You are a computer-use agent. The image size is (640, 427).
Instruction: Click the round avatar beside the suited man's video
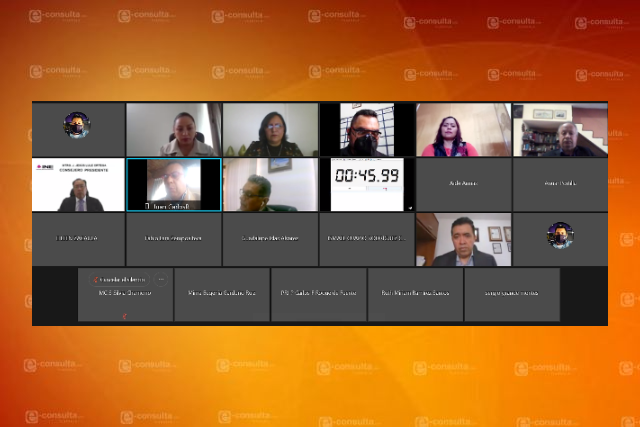(x=560, y=235)
